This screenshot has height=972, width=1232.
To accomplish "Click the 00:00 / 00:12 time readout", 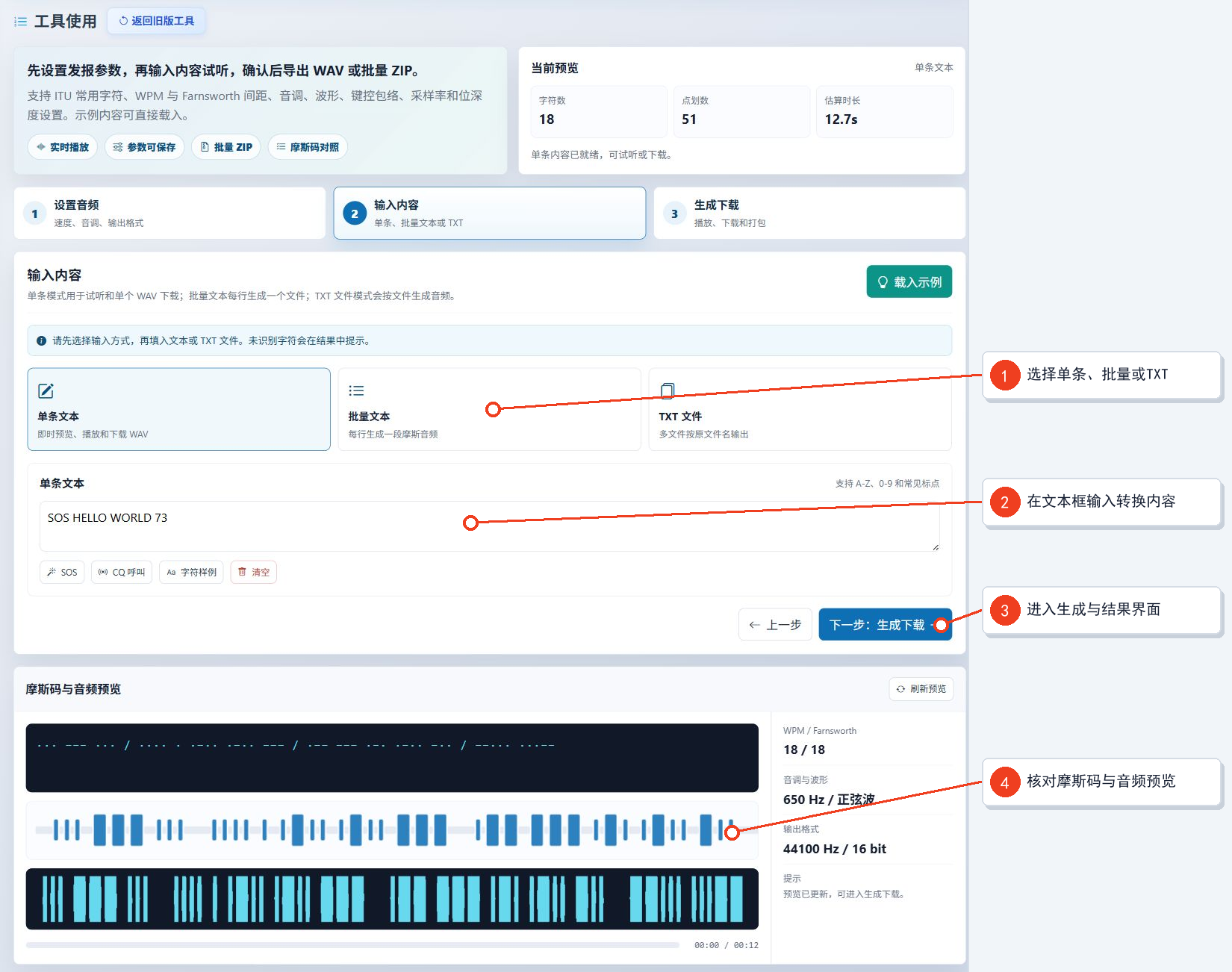I will point(727,945).
